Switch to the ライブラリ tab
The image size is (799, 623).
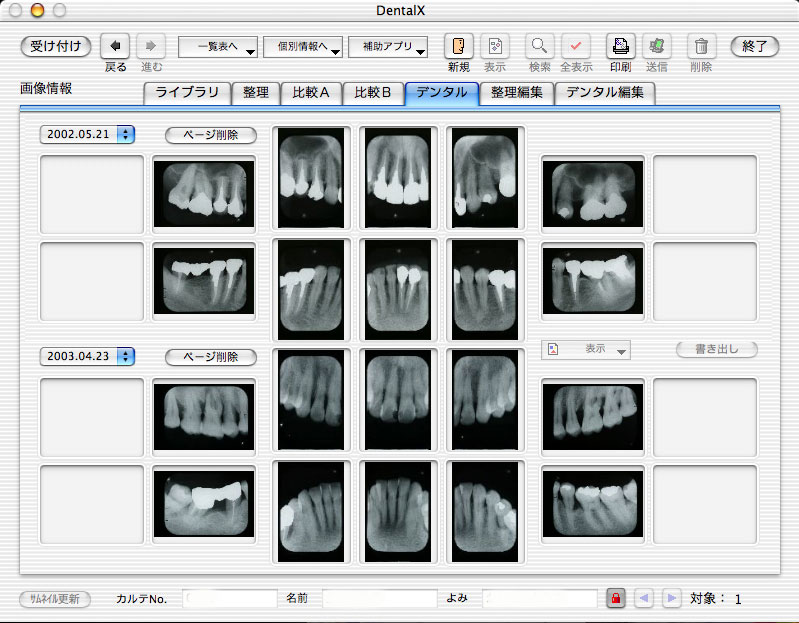187,93
